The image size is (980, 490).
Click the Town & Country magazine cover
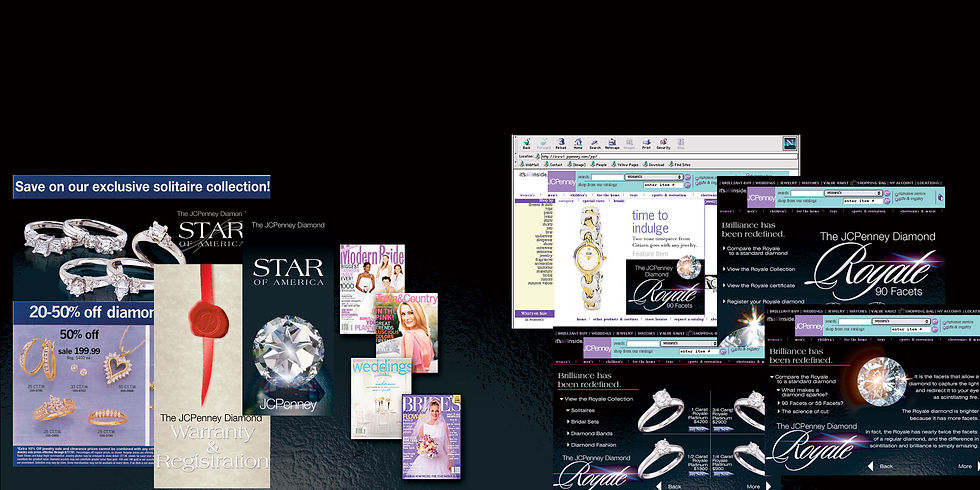coord(406,332)
